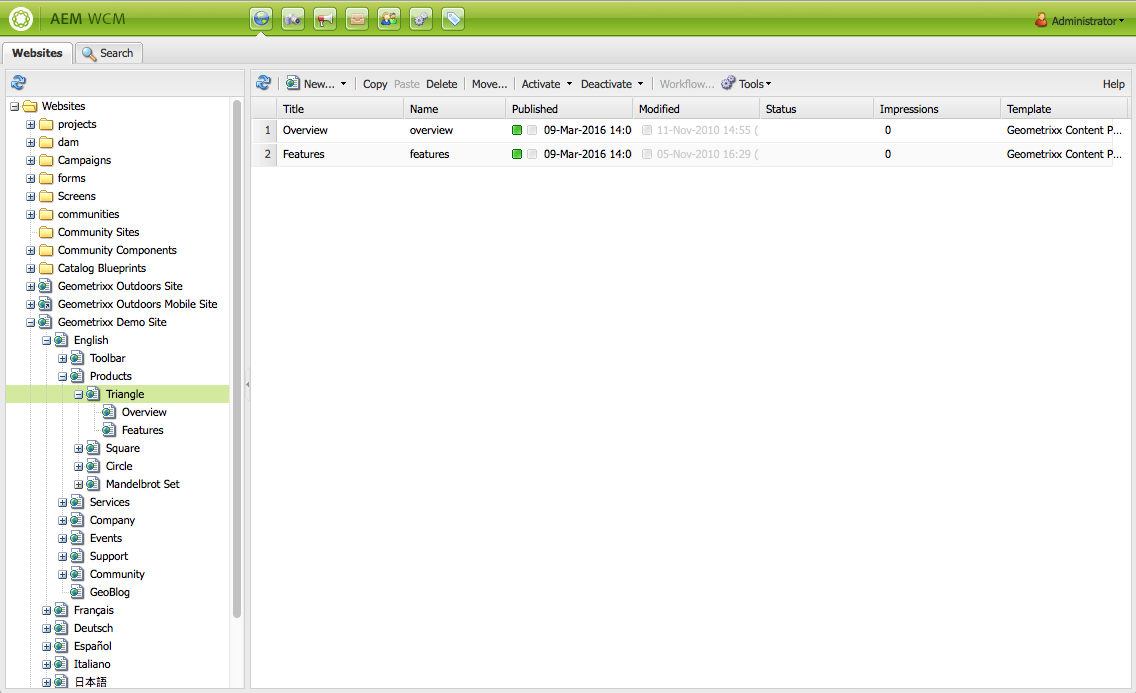Expand the Campaigns folder

point(30,160)
